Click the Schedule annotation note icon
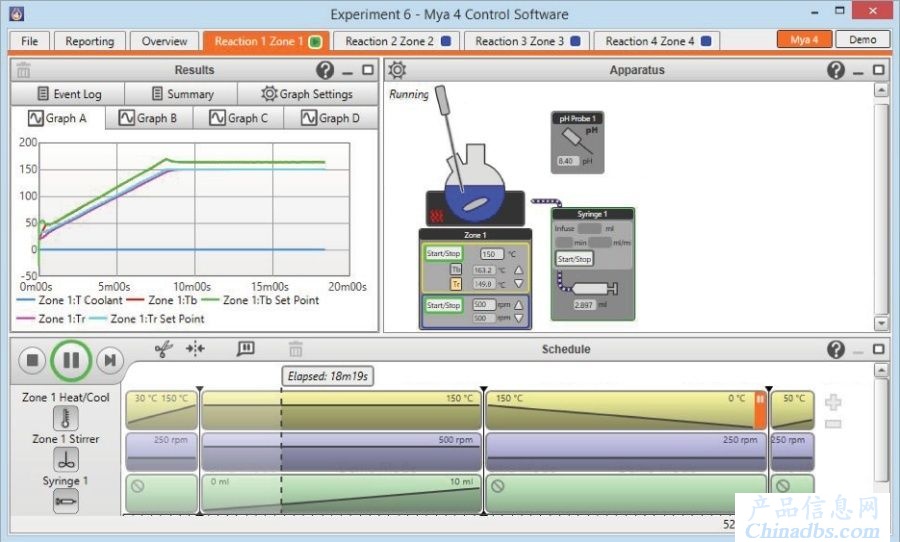 click(246, 349)
